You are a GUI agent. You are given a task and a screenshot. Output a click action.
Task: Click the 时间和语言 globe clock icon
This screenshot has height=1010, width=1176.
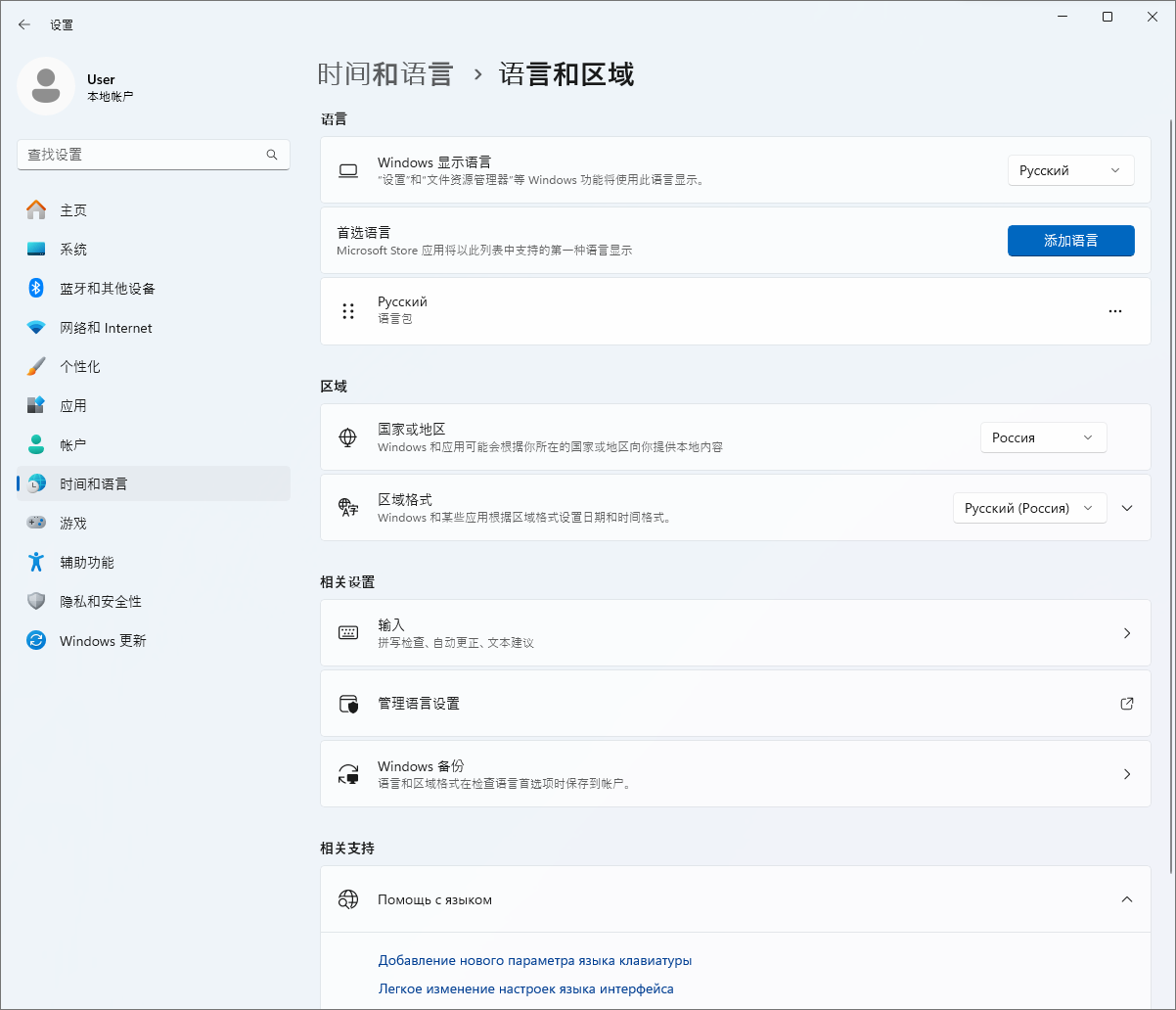coord(36,483)
